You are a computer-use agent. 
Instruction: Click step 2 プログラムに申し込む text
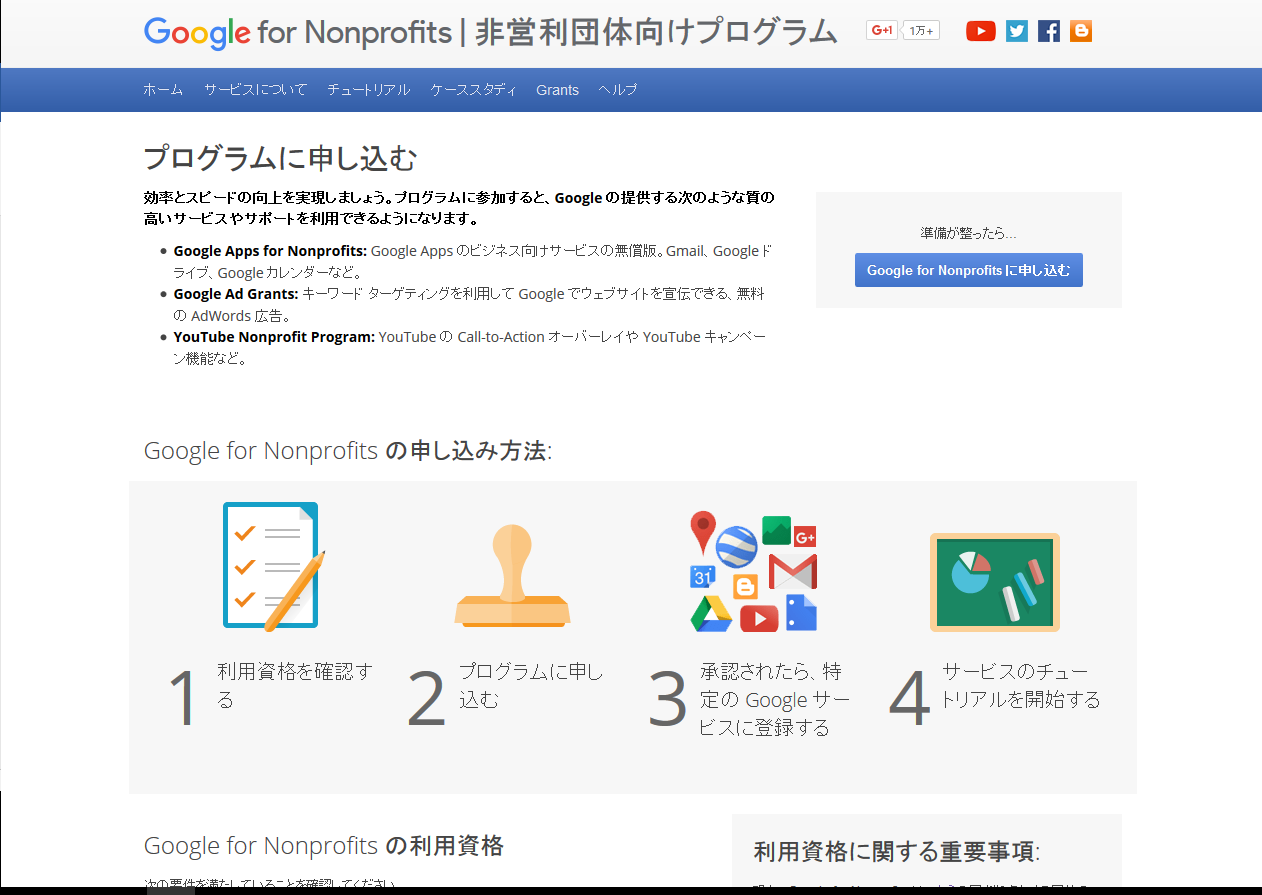(x=531, y=685)
